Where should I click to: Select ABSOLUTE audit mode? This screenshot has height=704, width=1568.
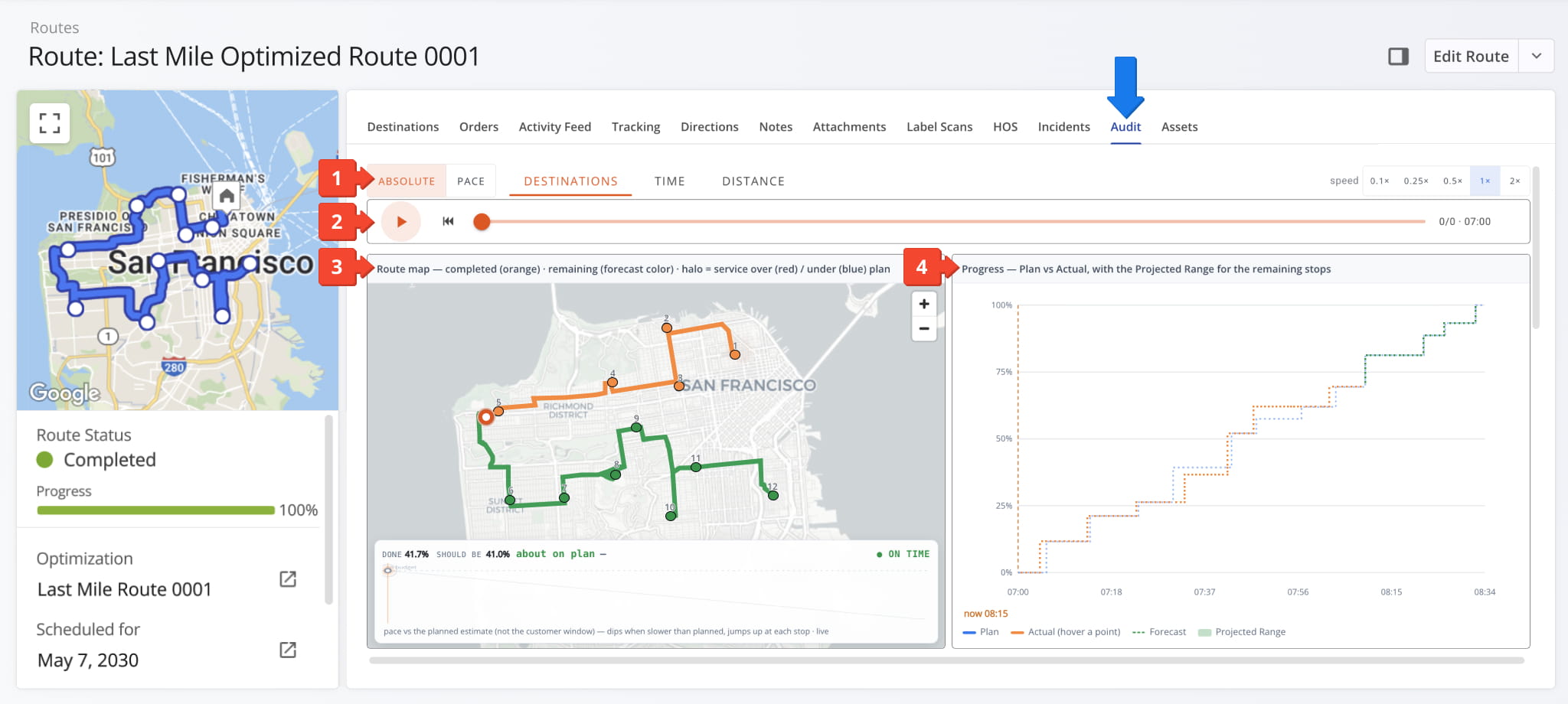tap(407, 181)
